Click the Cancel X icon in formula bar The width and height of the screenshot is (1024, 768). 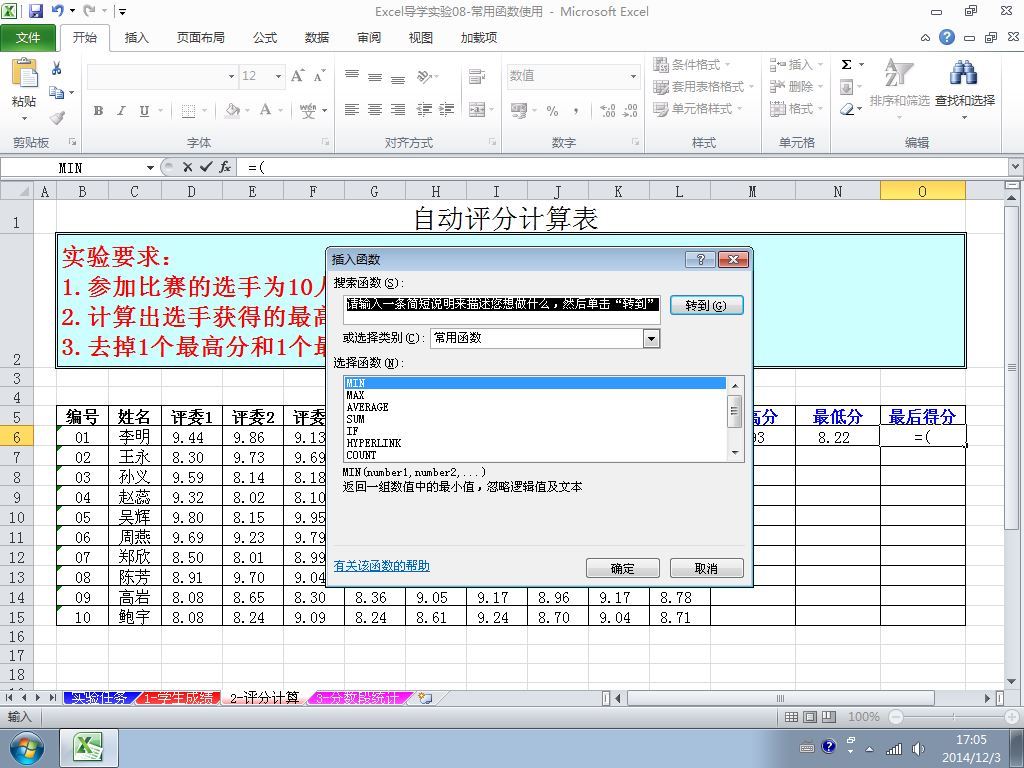click(187, 167)
